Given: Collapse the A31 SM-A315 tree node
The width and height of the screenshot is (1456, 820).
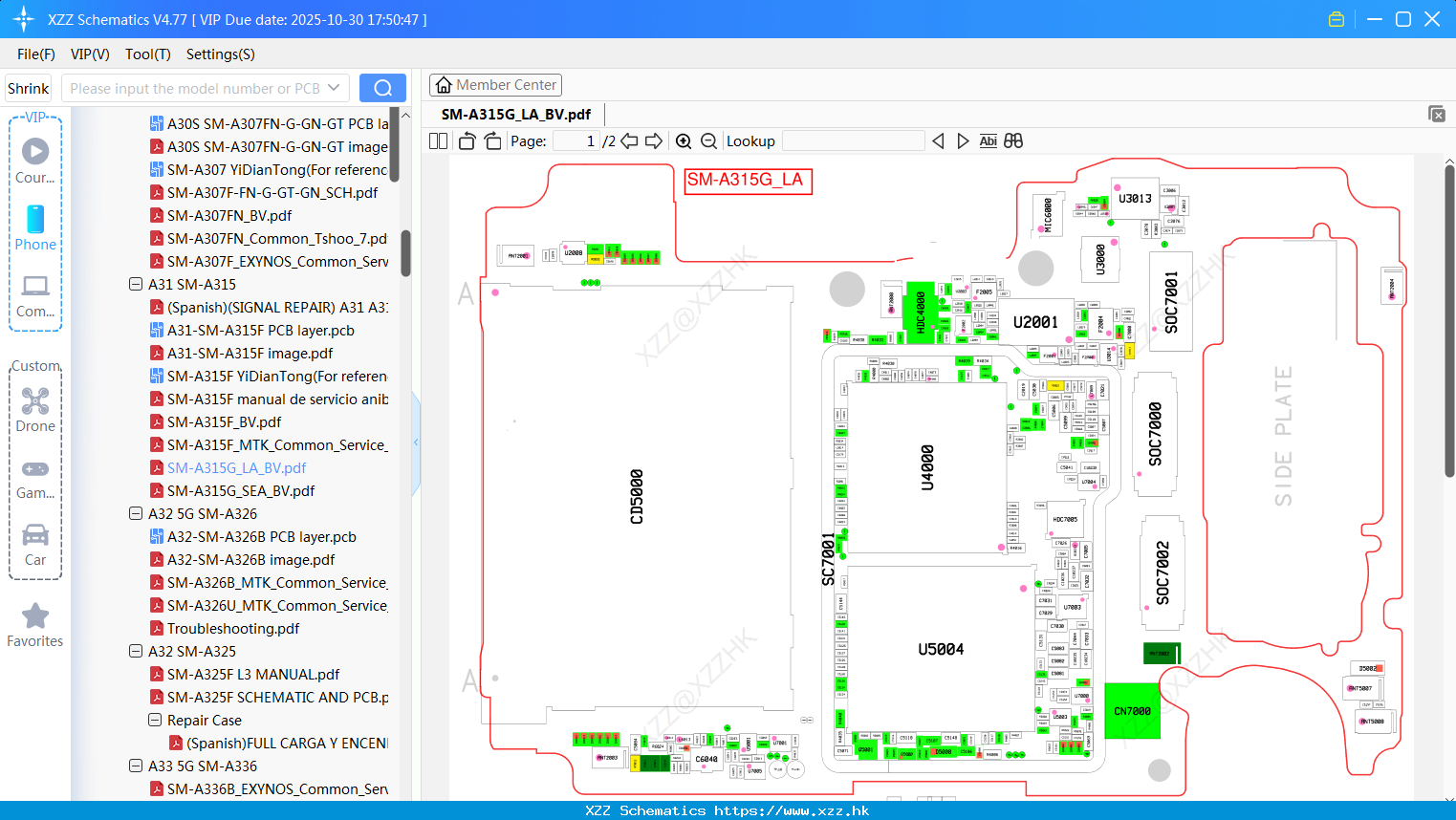Looking at the screenshot, I should (x=136, y=284).
